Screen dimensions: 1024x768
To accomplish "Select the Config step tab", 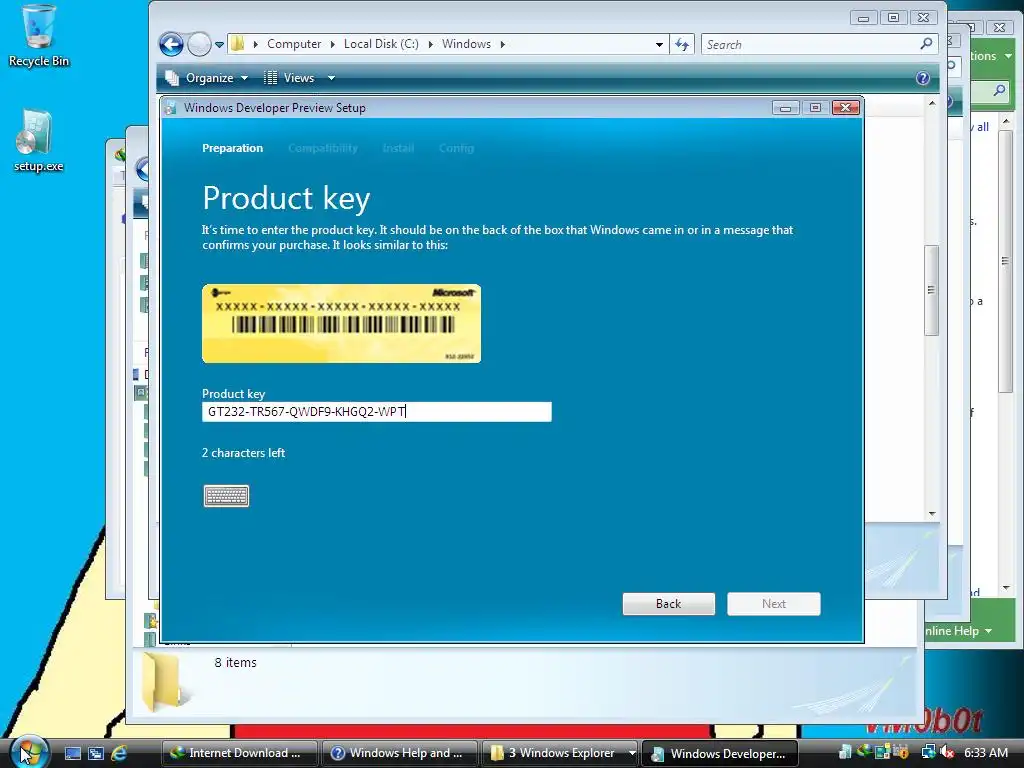I will pyautogui.click(x=456, y=148).
